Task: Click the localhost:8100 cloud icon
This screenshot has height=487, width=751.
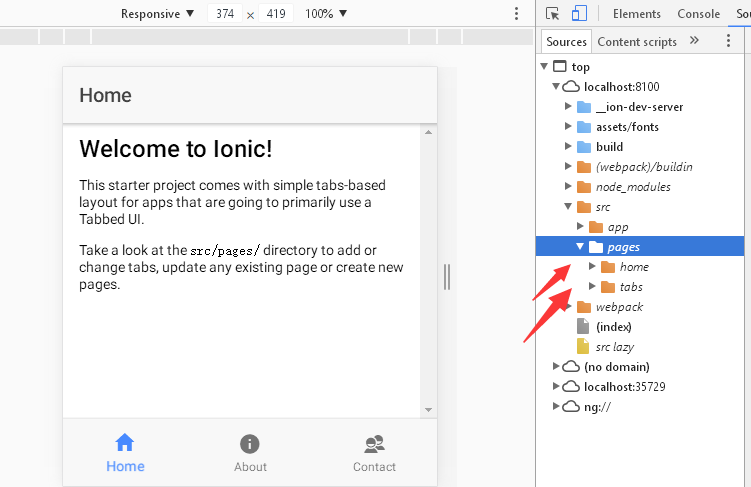Action: tap(570, 87)
